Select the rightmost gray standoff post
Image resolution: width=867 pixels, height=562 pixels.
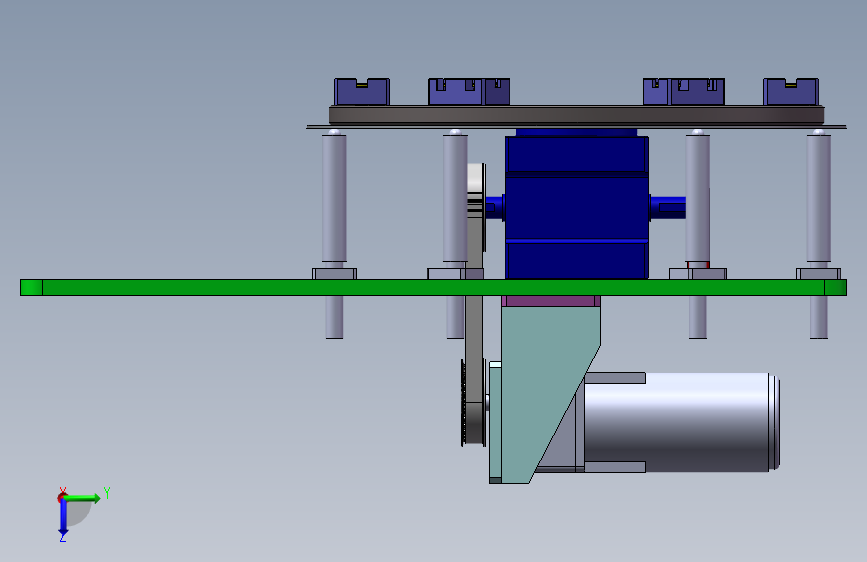point(818,197)
